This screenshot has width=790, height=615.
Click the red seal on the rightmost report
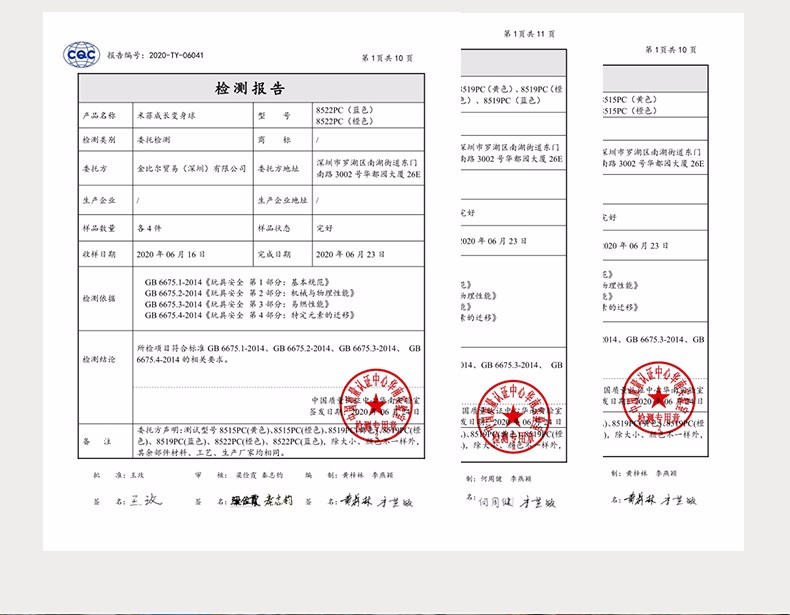coord(658,398)
